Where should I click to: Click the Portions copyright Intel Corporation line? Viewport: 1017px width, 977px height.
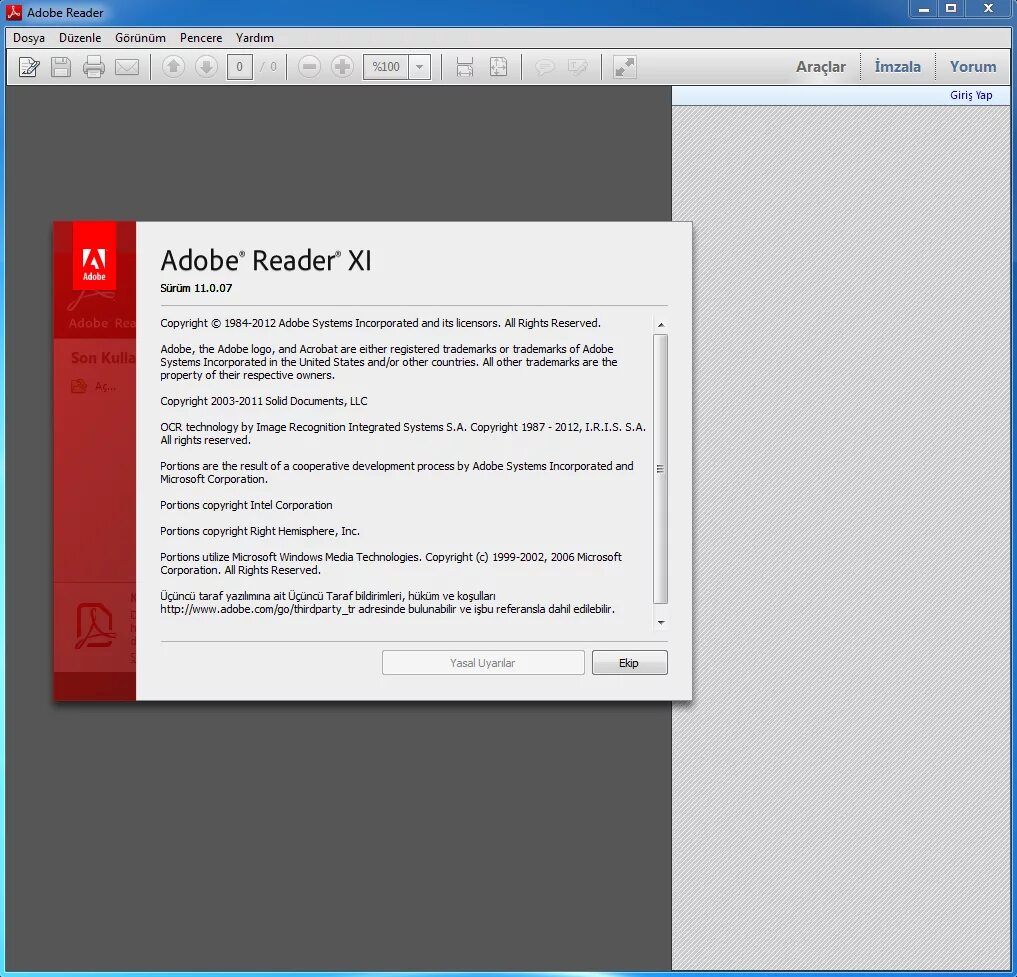click(246, 505)
